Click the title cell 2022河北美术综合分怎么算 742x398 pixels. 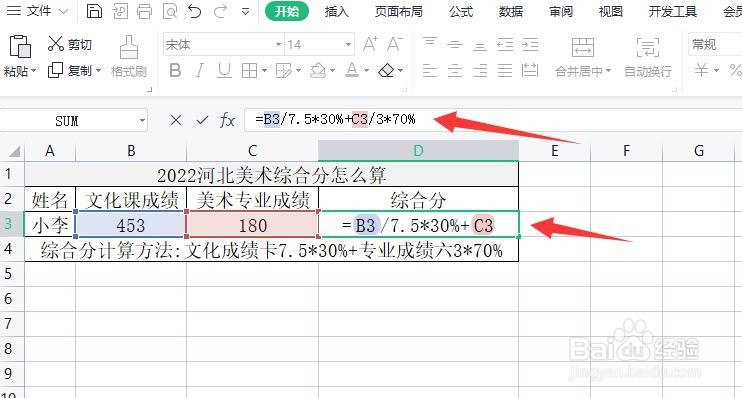272,175
